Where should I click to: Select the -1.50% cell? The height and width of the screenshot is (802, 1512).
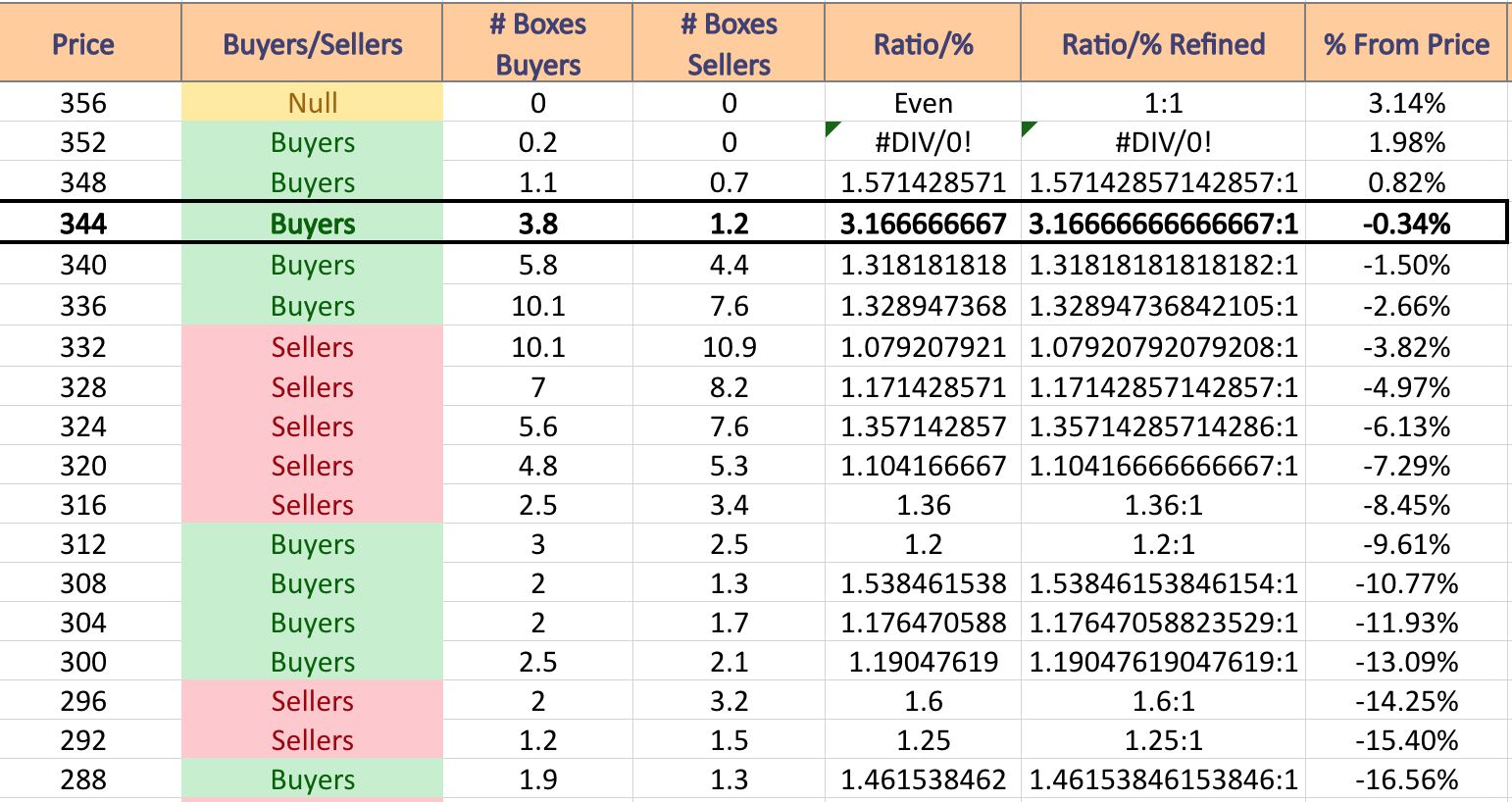(1406, 265)
